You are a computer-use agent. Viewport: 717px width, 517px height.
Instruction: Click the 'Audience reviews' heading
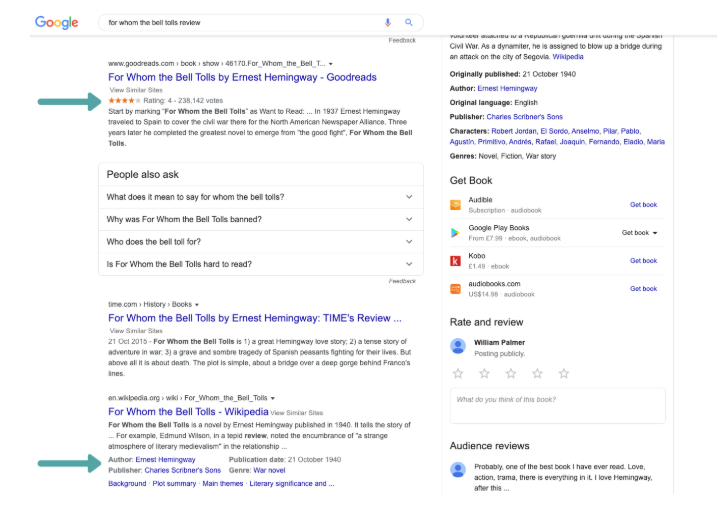(x=489, y=446)
